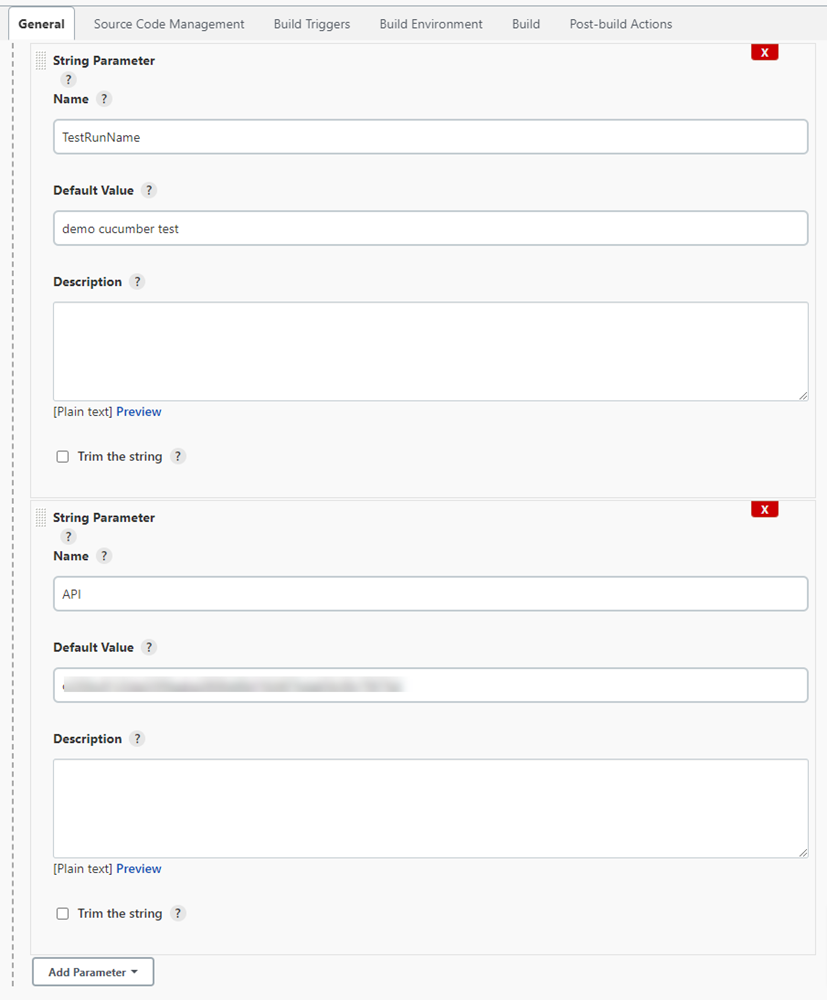Click the demo cucumber test default value field
827x1000 pixels.
pyautogui.click(x=430, y=228)
